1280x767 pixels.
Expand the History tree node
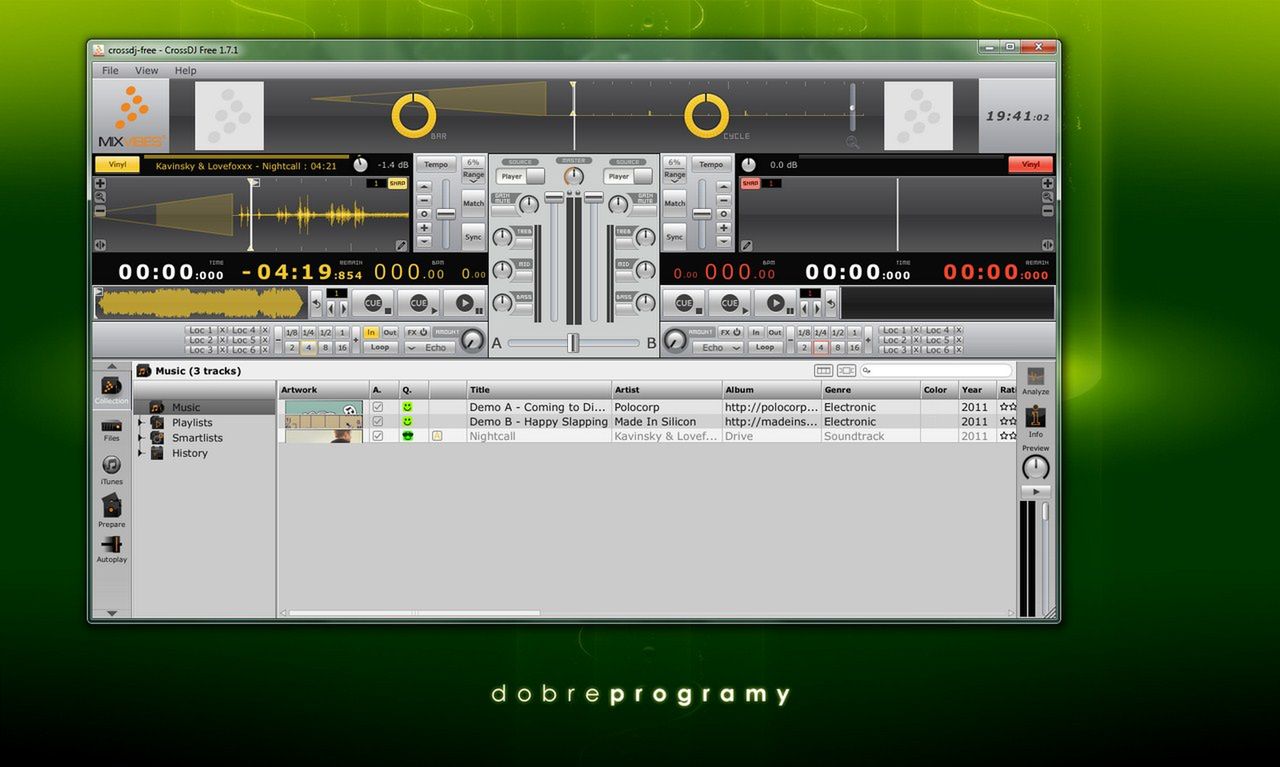141,453
